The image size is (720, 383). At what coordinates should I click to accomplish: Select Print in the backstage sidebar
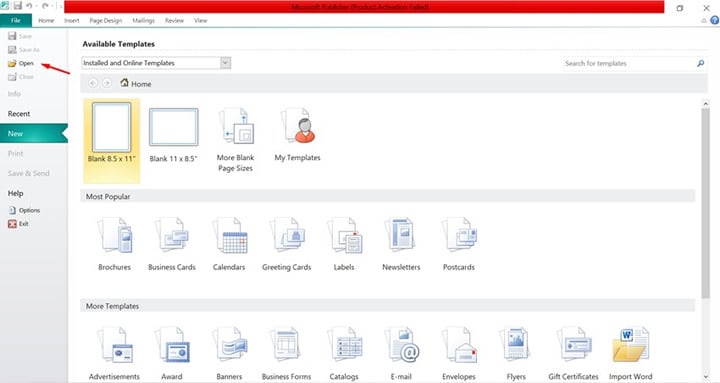click(x=16, y=153)
